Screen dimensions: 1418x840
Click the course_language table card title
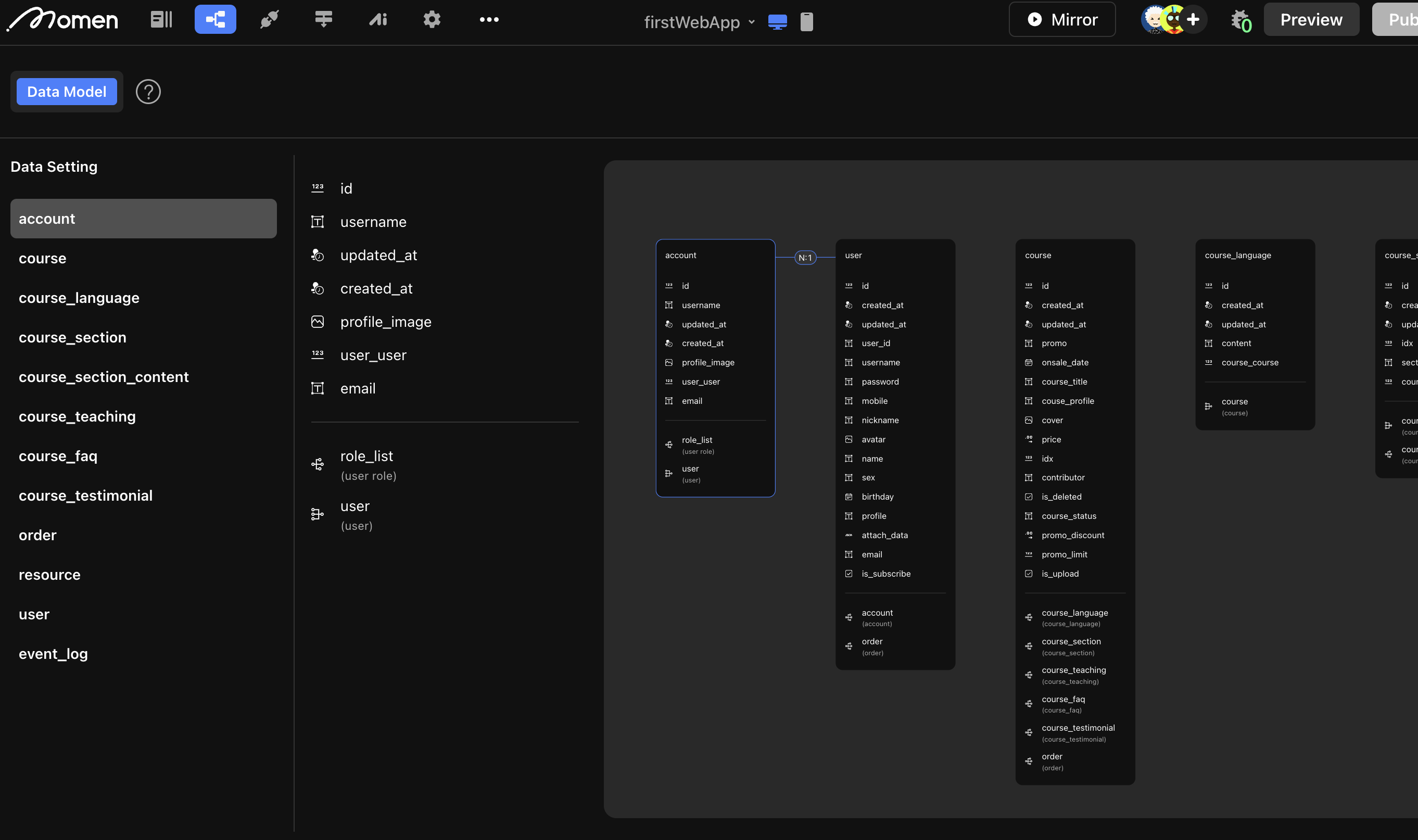(1237, 256)
